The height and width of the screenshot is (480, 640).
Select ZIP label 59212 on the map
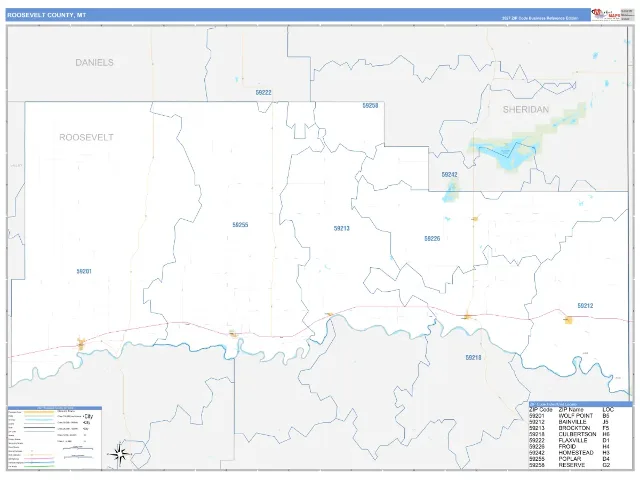pyautogui.click(x=585, y=306)
